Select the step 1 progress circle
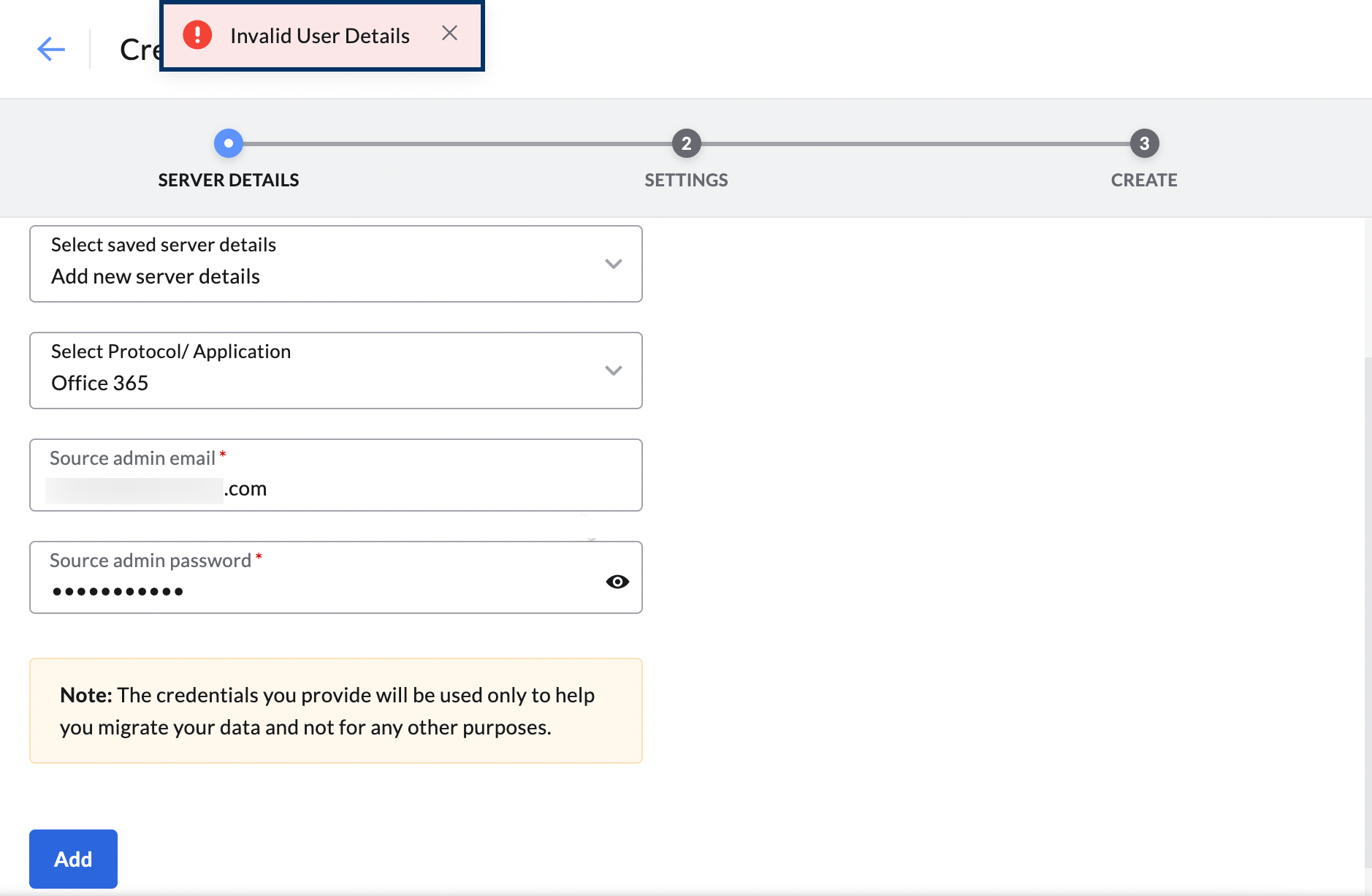The height and width of the screenshot is (896, 1372). [x=229, y=143]
